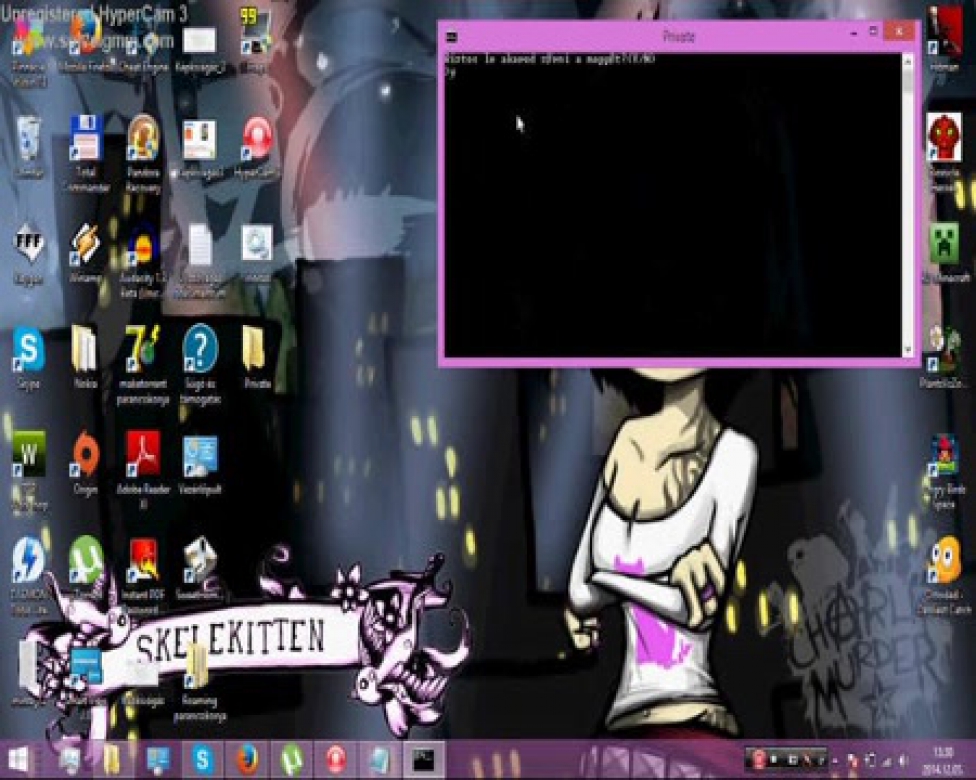Select the Recycle Bin desktop icon
The image size is (976, 780).
coord(28,146)
